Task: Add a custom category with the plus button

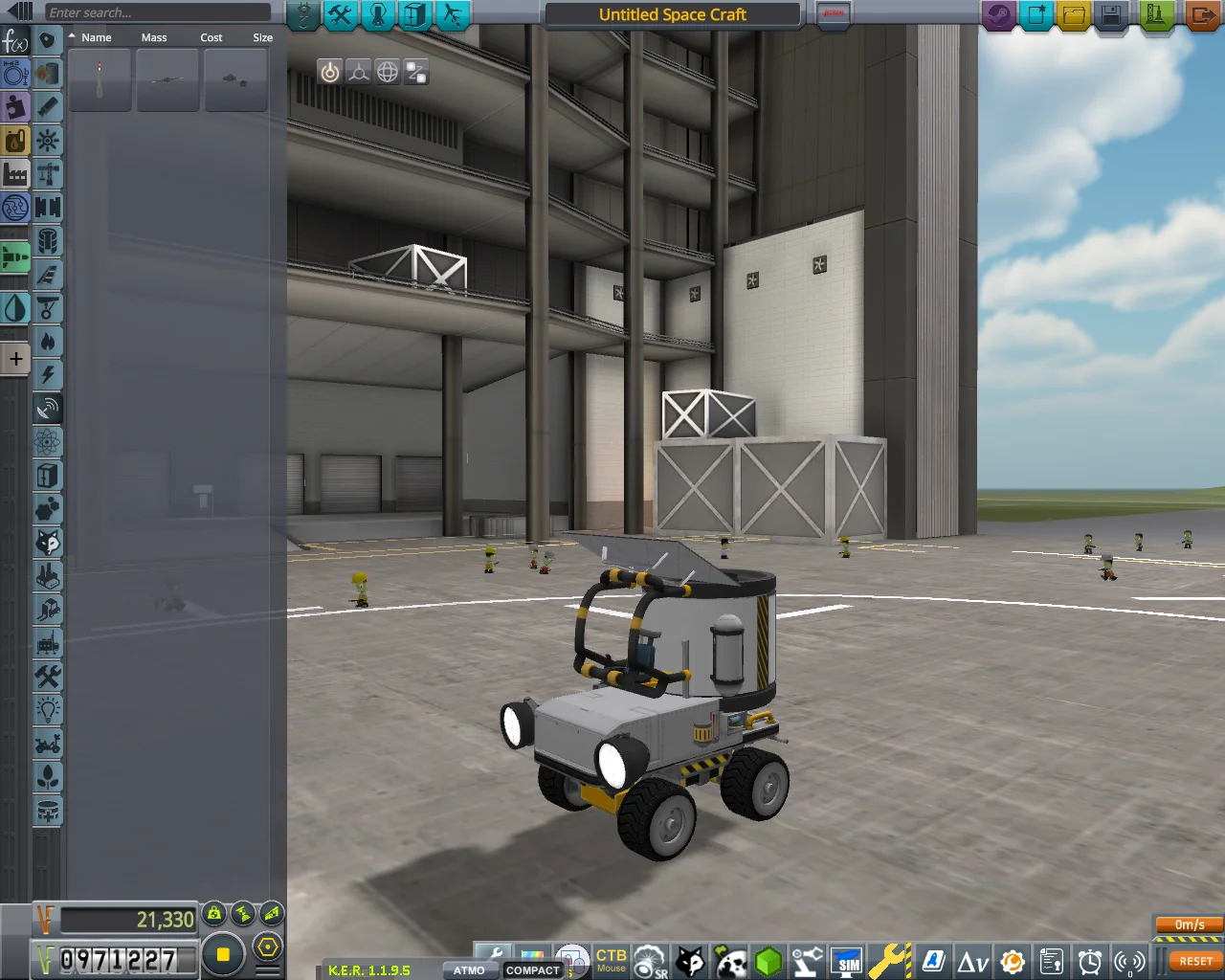Action: pyautogui.click(x=15, y=359)
